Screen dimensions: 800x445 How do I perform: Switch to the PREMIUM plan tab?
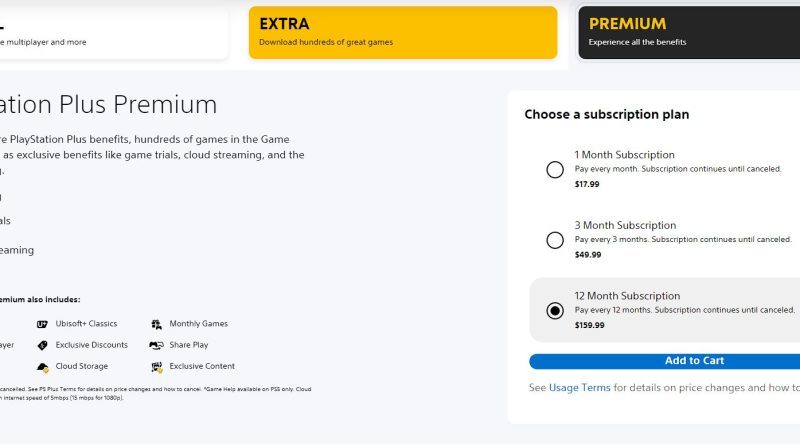tap(689, 33)
